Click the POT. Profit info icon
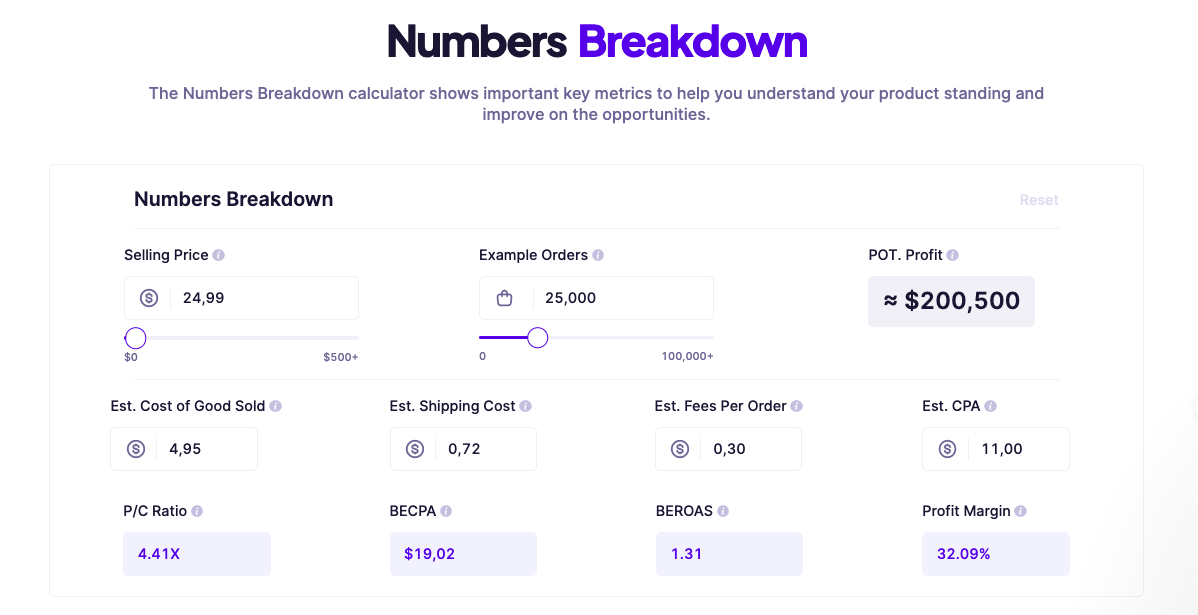Image resolution: width=1198 pixels, height=615 pixels. coord(953,255)
